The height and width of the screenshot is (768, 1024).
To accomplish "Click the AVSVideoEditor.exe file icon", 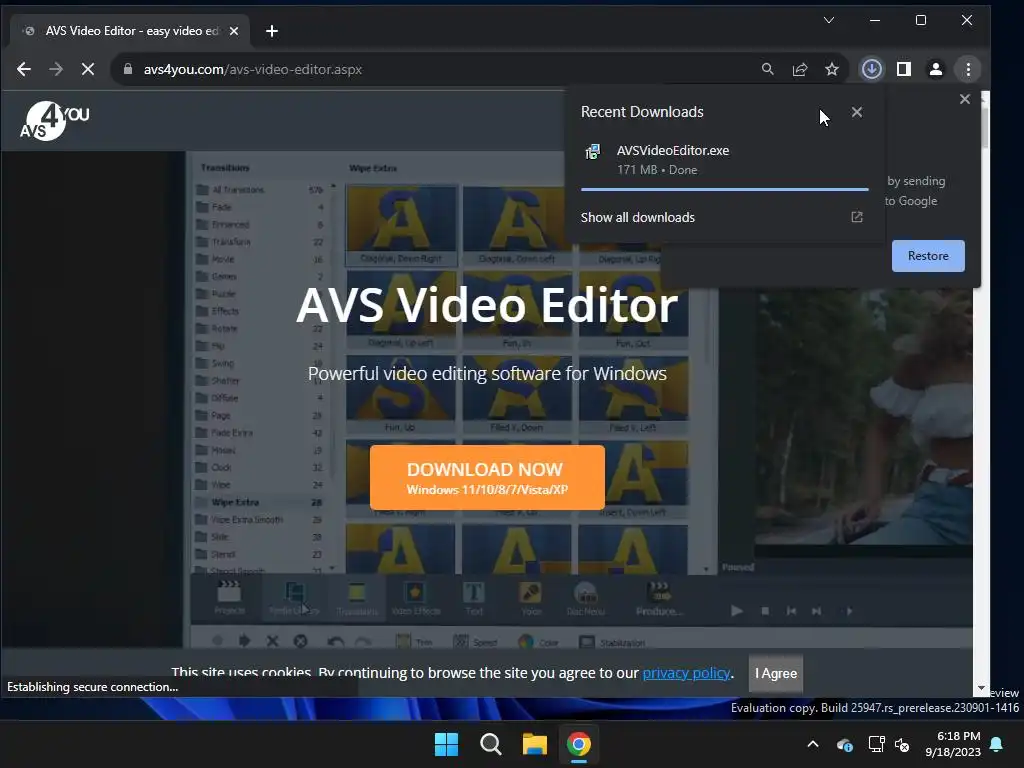I will pos(592,152).
